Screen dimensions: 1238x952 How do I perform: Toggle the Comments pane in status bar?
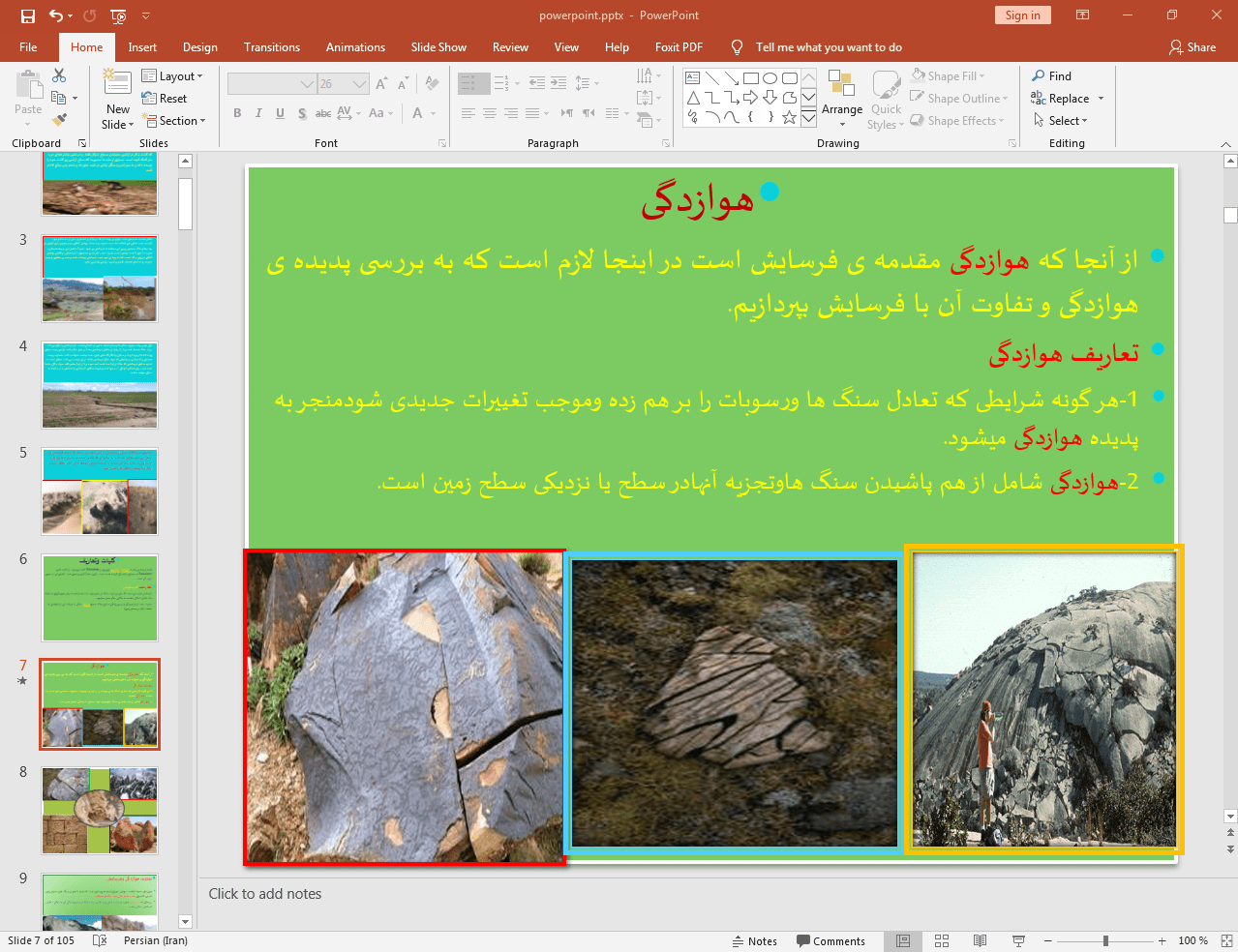[x=830, y=940]
